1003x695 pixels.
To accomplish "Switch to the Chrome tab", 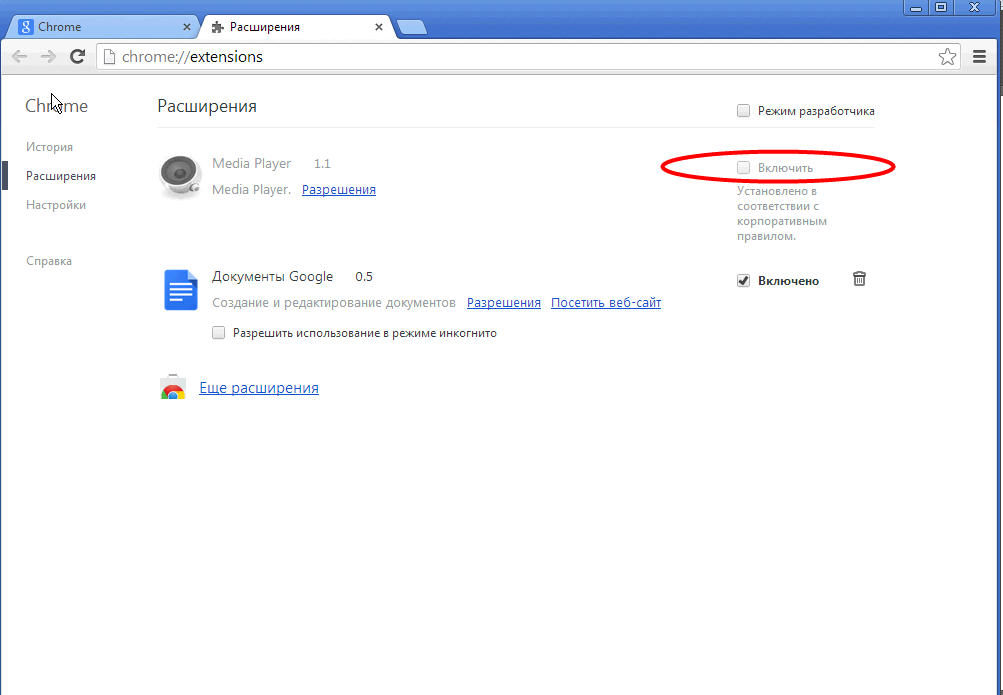I will click(102, 27).
